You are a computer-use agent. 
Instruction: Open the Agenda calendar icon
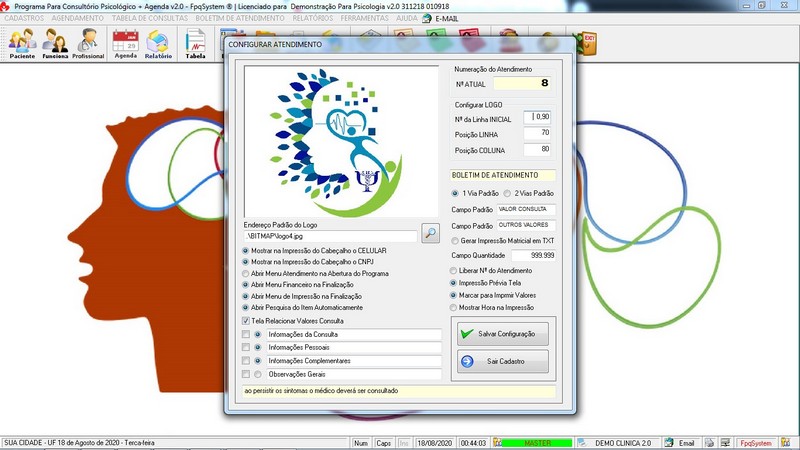point(126,44)
